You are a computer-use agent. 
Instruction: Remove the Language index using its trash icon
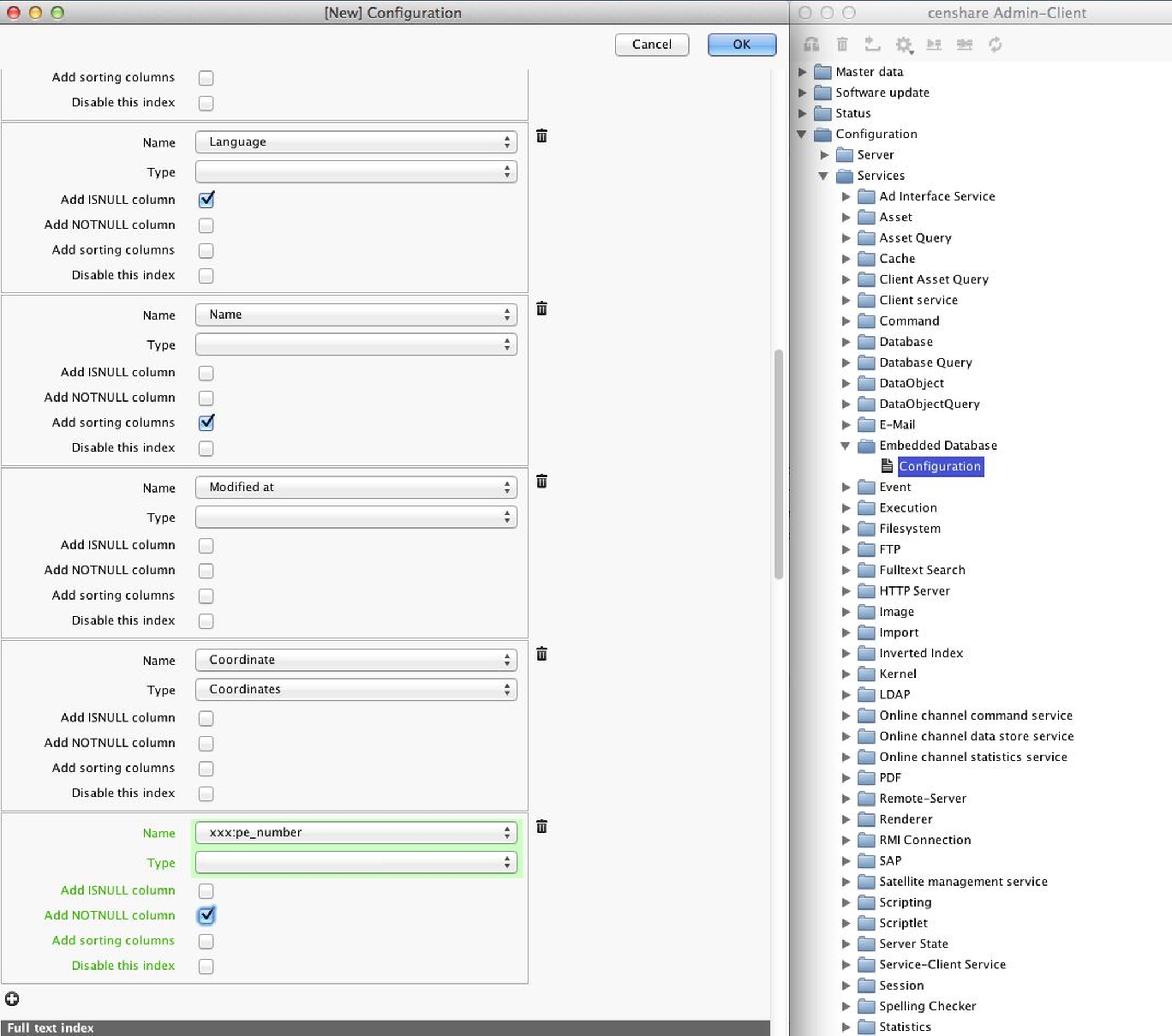click(x=541, y=137)
